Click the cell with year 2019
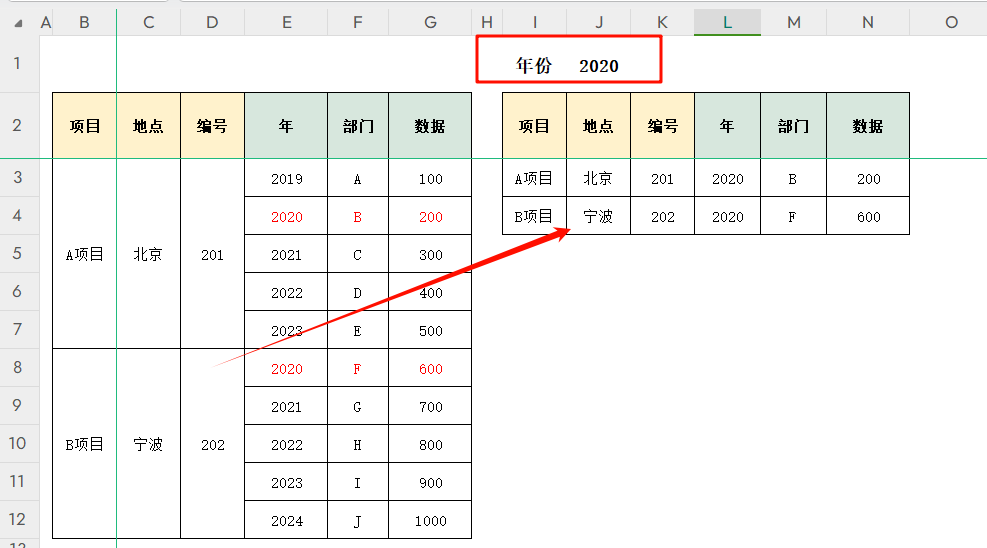This screenshot has height=548, width=987. (x=286, y=179)
